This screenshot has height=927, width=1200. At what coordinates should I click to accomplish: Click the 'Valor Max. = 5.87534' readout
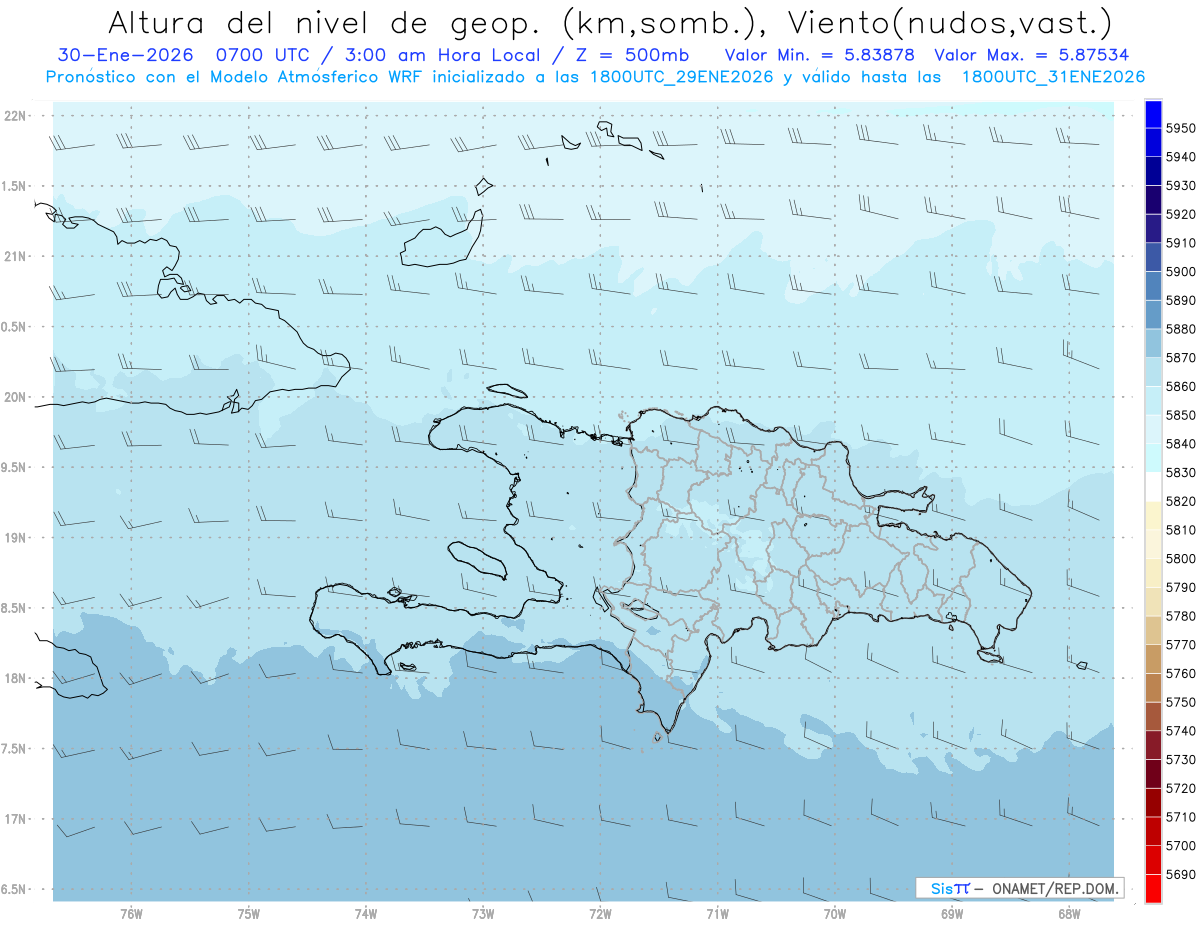tap(1031, 55)
